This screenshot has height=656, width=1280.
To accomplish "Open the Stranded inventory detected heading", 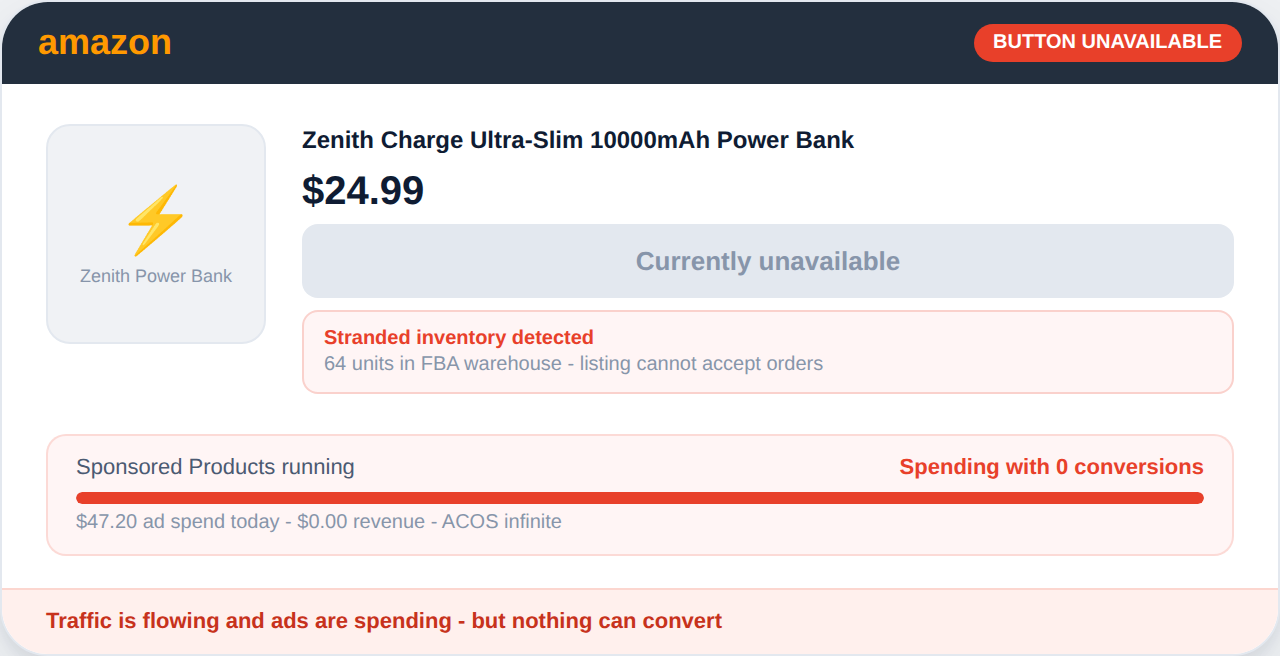I will click(x=458, y=338).
